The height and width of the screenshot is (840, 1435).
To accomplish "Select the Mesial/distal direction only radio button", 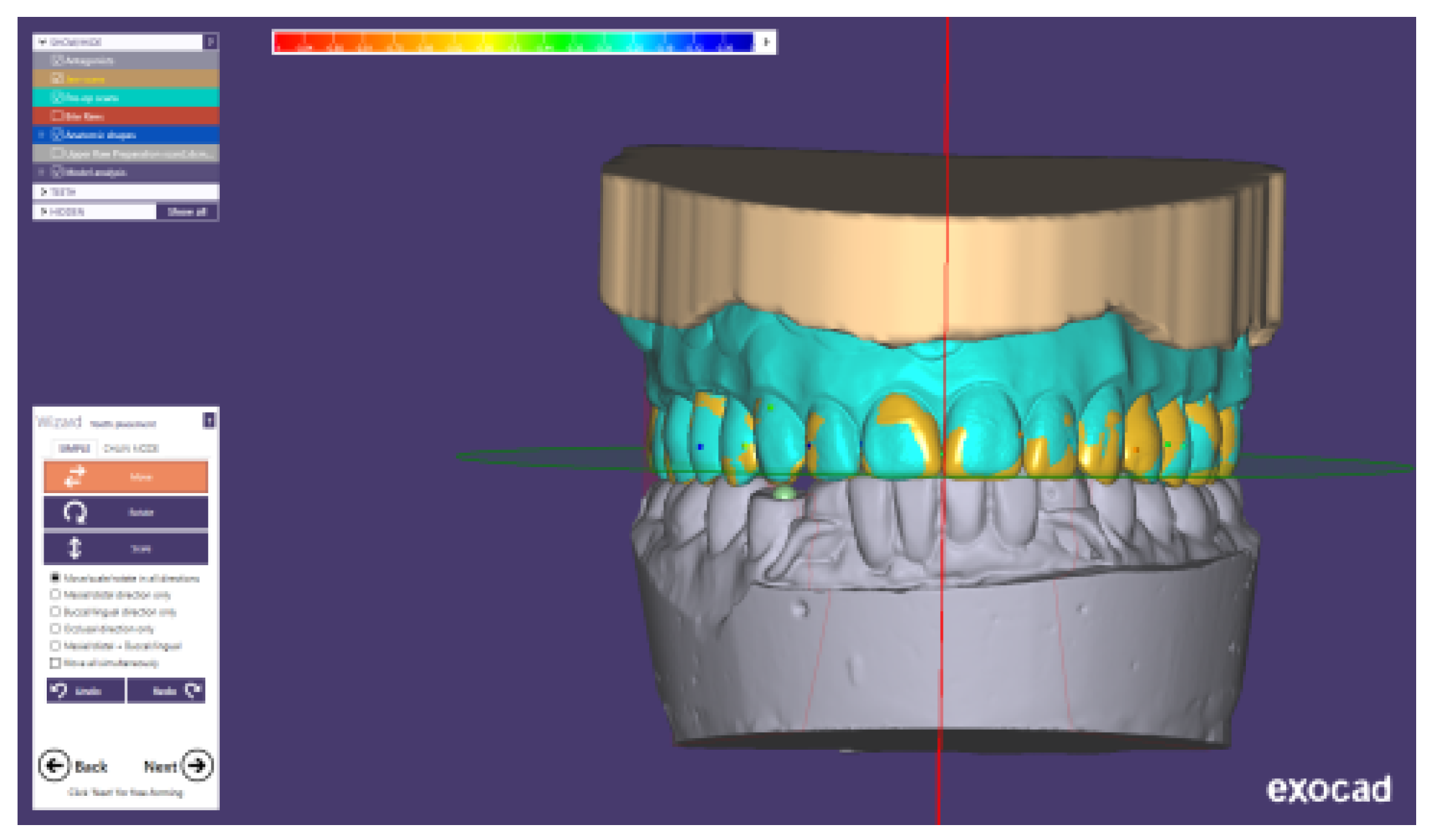I will point(55,594).
